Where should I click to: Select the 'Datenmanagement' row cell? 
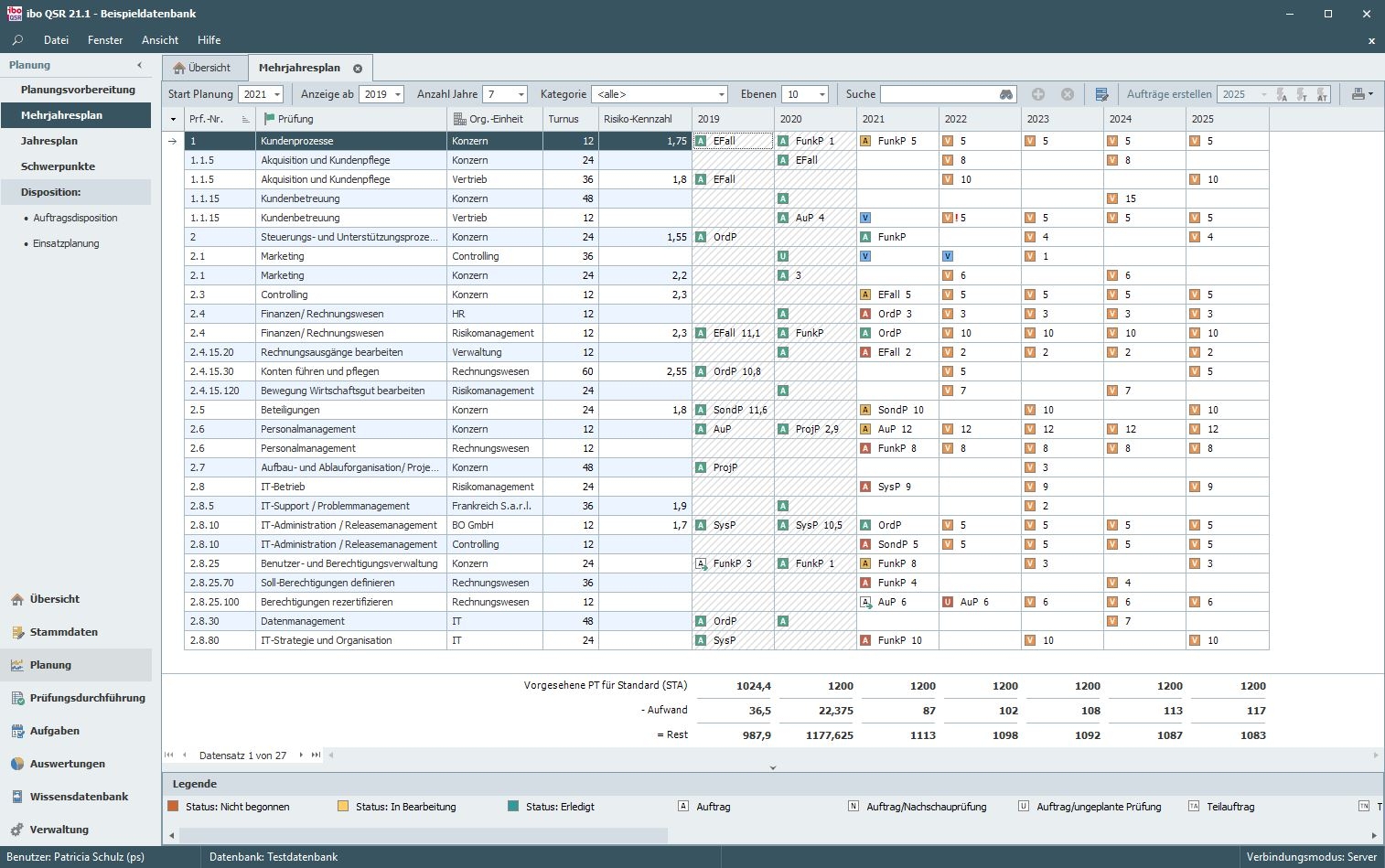[x=351, y=621]
